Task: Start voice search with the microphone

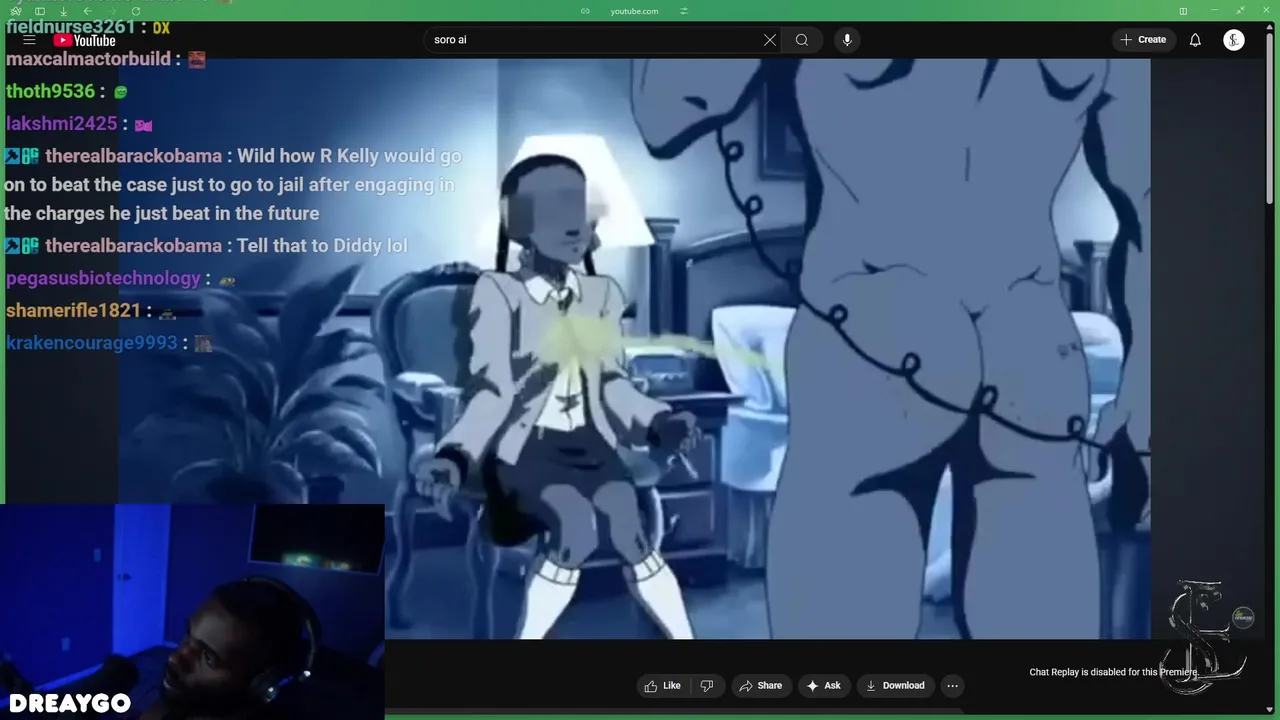Action: [847, 40]
